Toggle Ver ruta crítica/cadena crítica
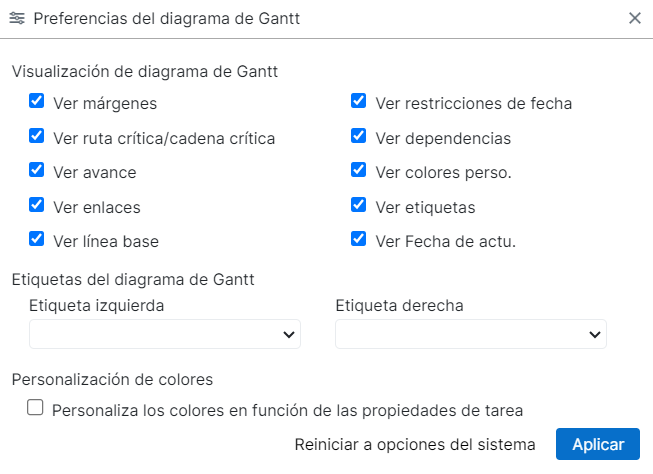 pos(37,136)
